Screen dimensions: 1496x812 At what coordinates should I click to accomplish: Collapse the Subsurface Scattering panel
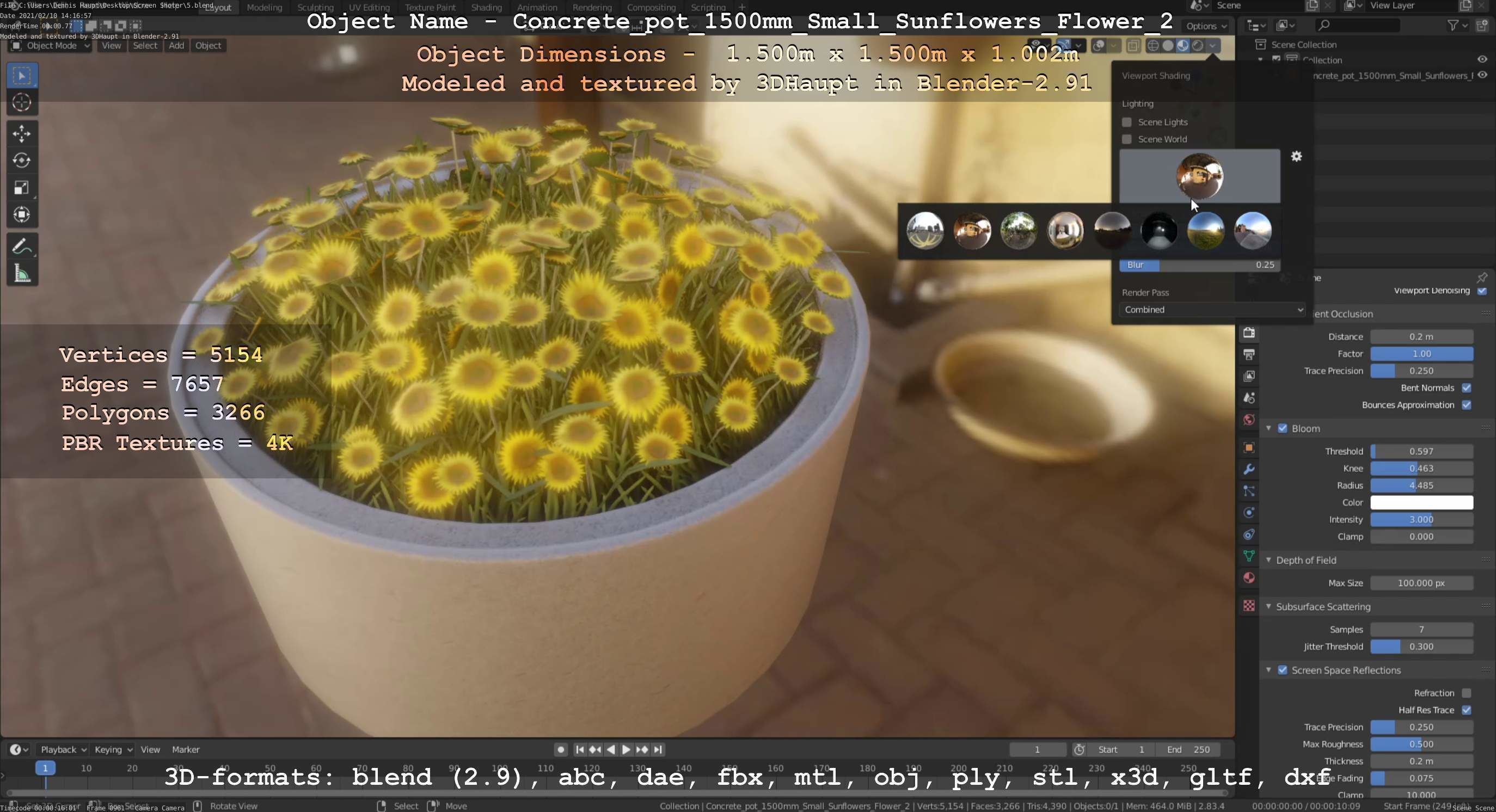pos(1268,606)
